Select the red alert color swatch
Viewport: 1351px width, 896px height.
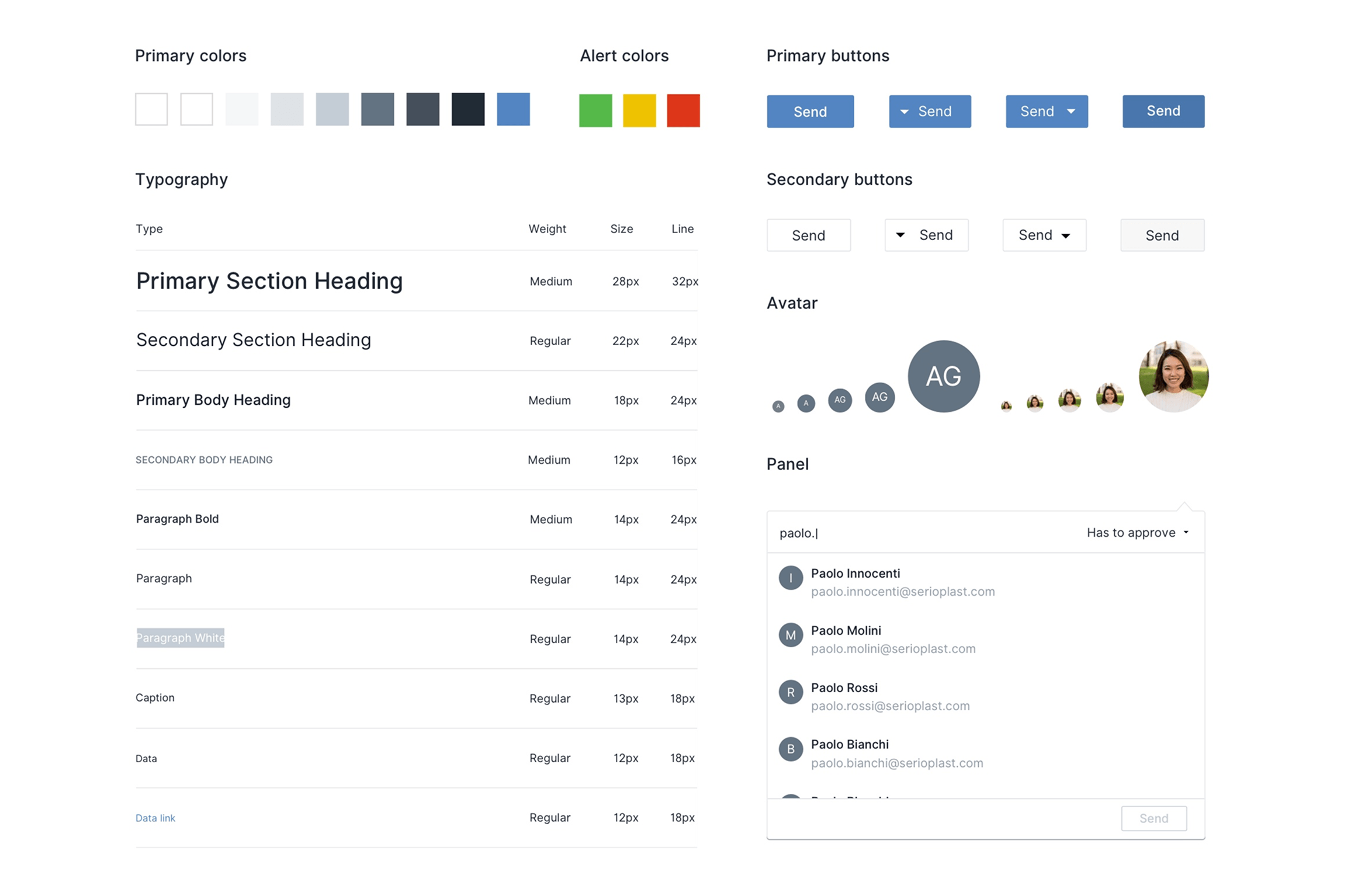point(683,110)
